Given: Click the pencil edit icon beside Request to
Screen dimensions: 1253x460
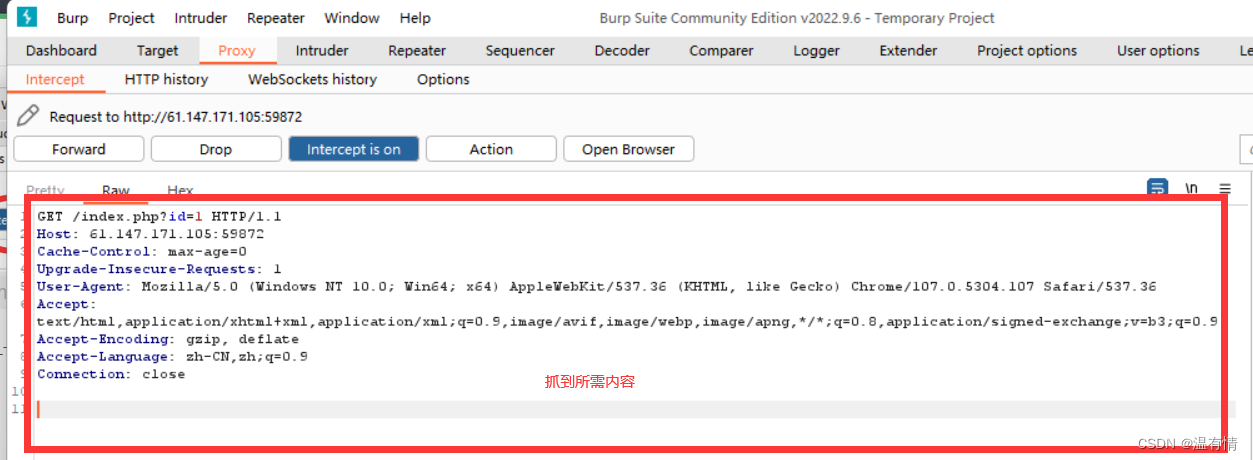Looking at the screenshot, I should click(28, 116).
